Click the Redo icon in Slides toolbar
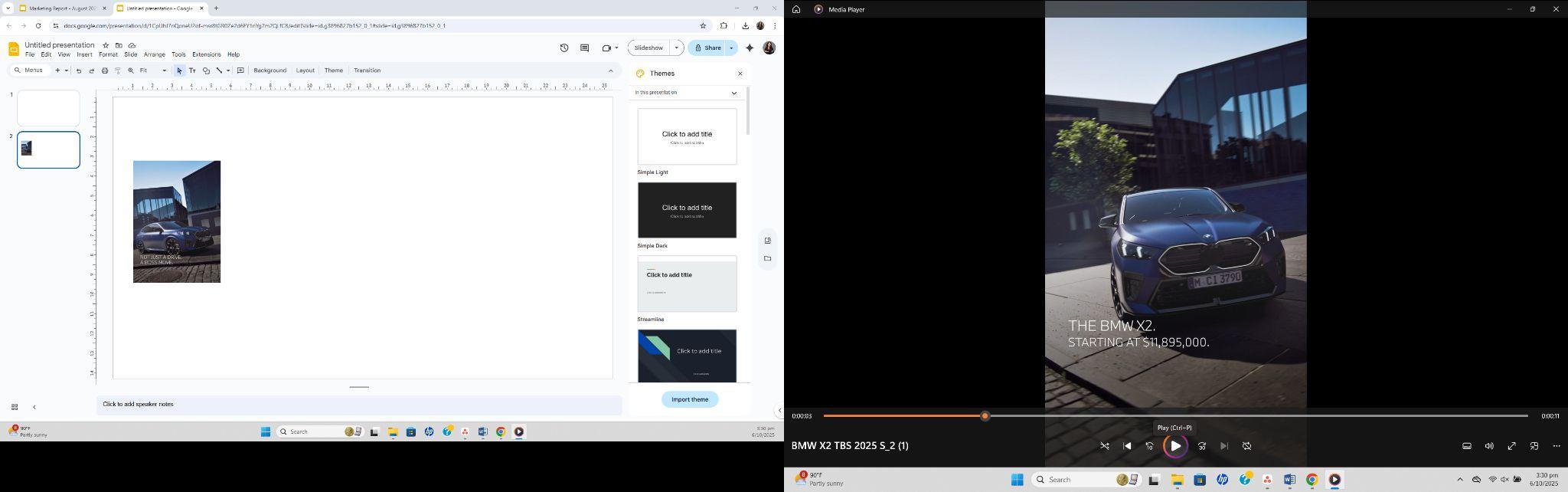 [x=92, y=71]
